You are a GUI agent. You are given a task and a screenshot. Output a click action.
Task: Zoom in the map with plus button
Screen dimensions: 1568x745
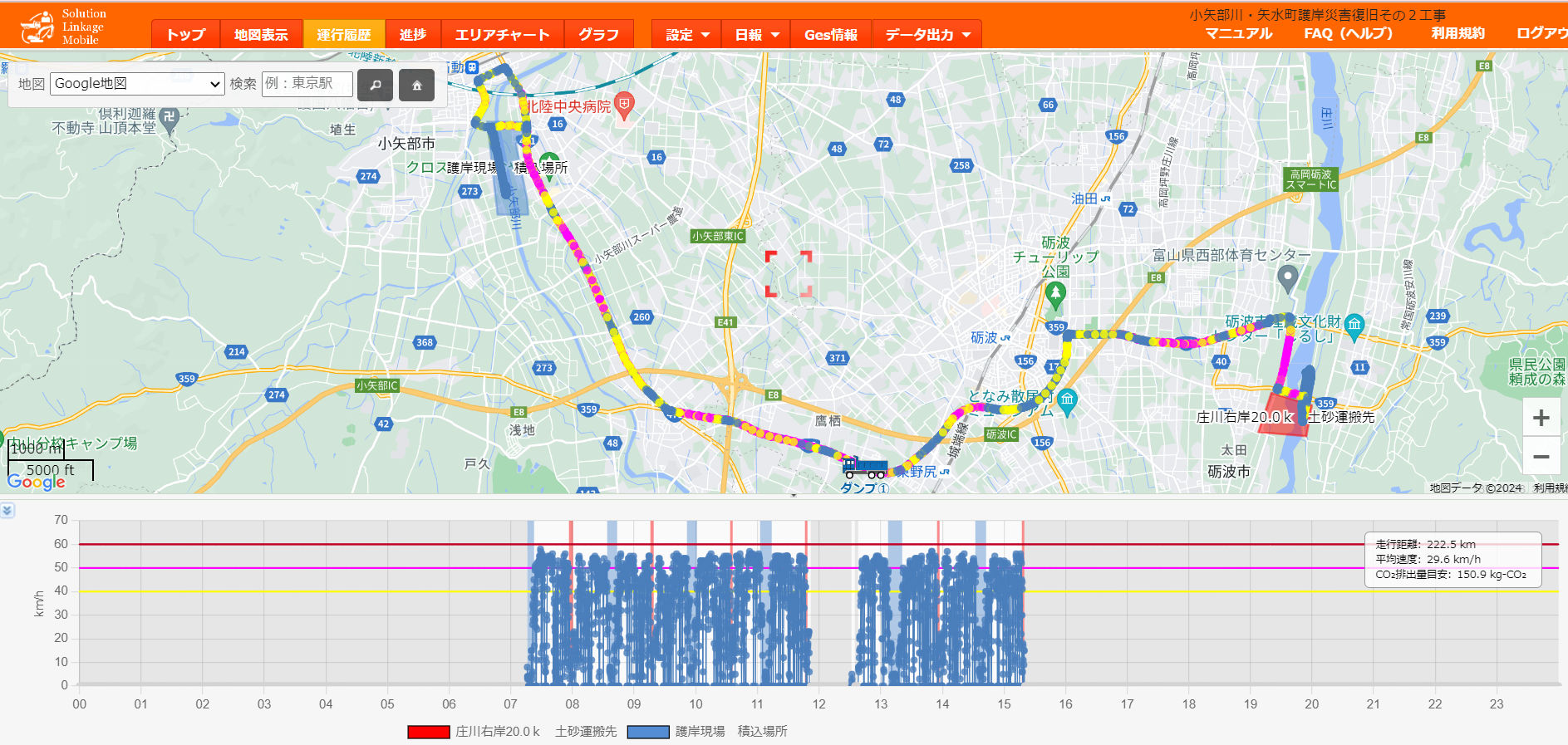(1540, 418)
